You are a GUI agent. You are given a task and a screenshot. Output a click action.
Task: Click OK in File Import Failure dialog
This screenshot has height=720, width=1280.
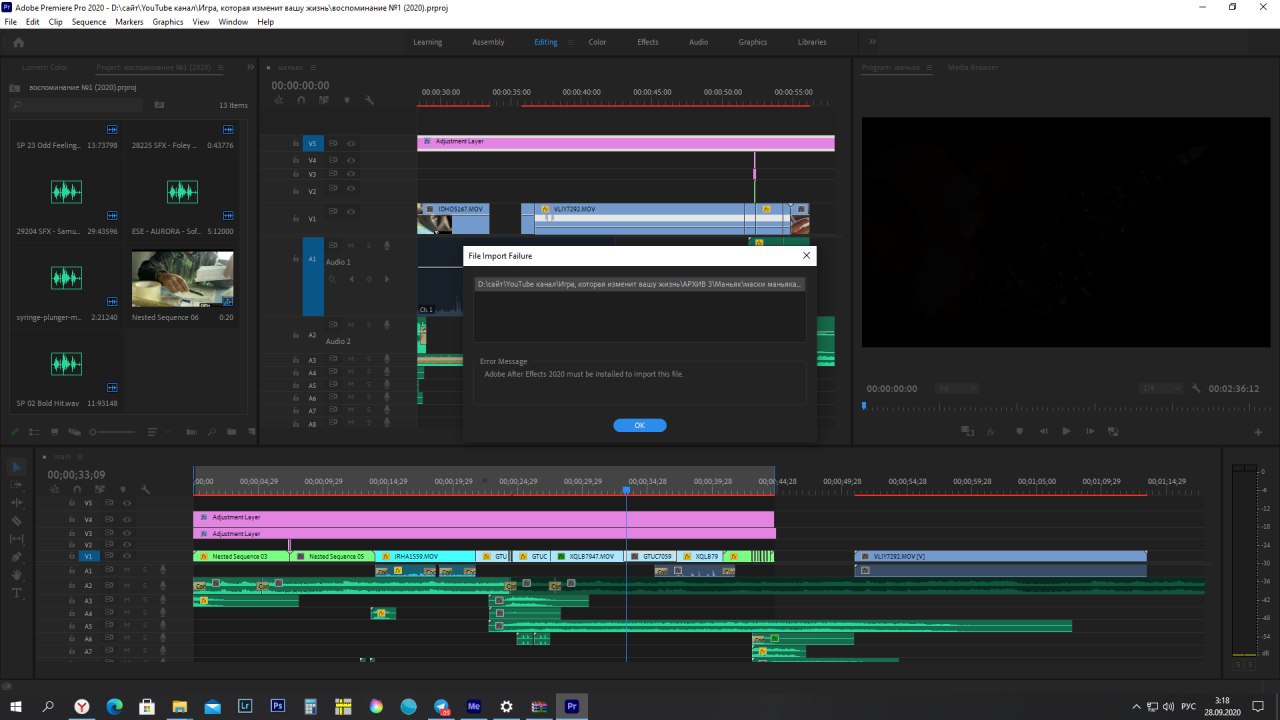(640, 425)
